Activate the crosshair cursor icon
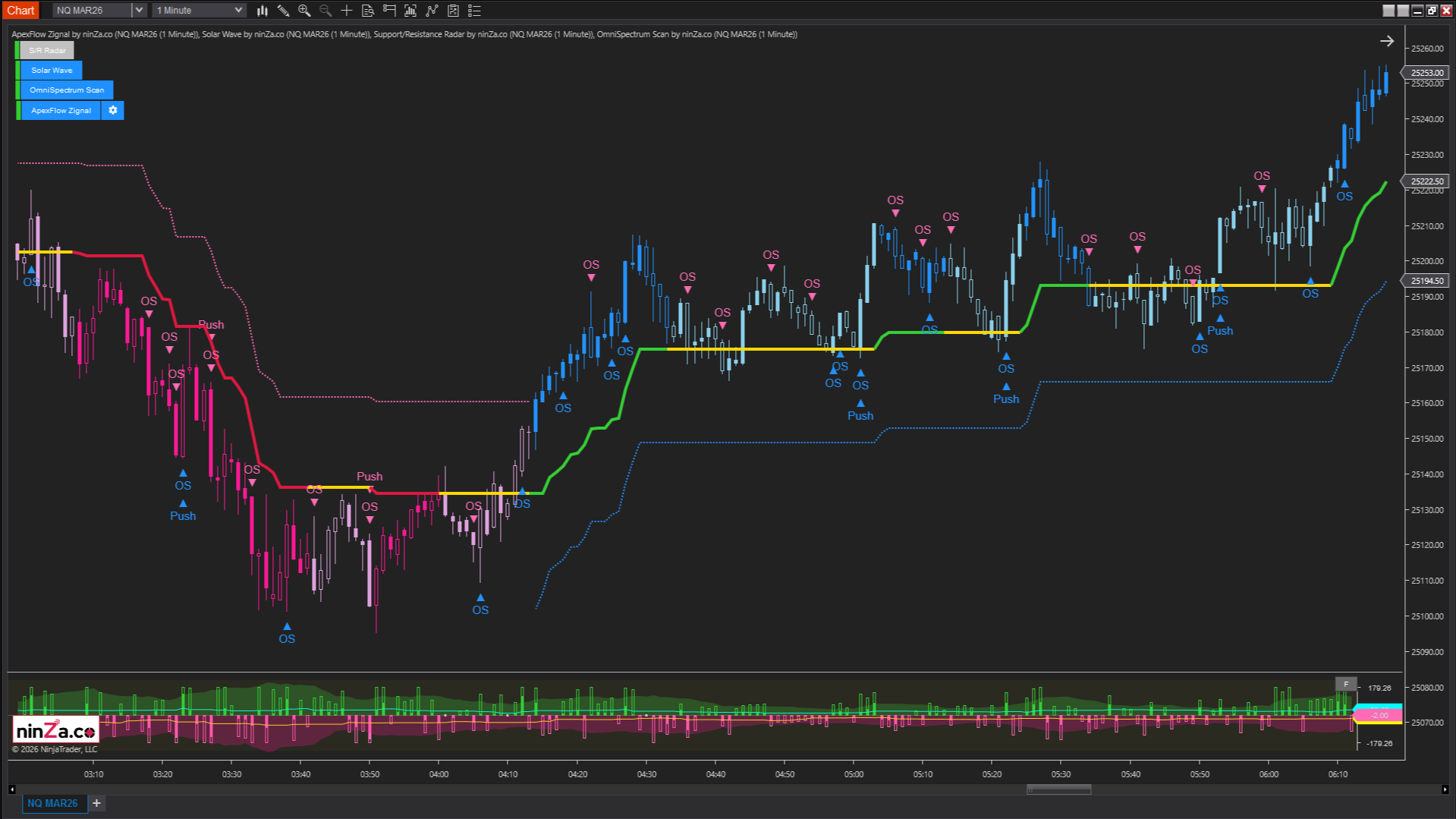The height and width of the screenshot is (819, 1456). (347, 11)
